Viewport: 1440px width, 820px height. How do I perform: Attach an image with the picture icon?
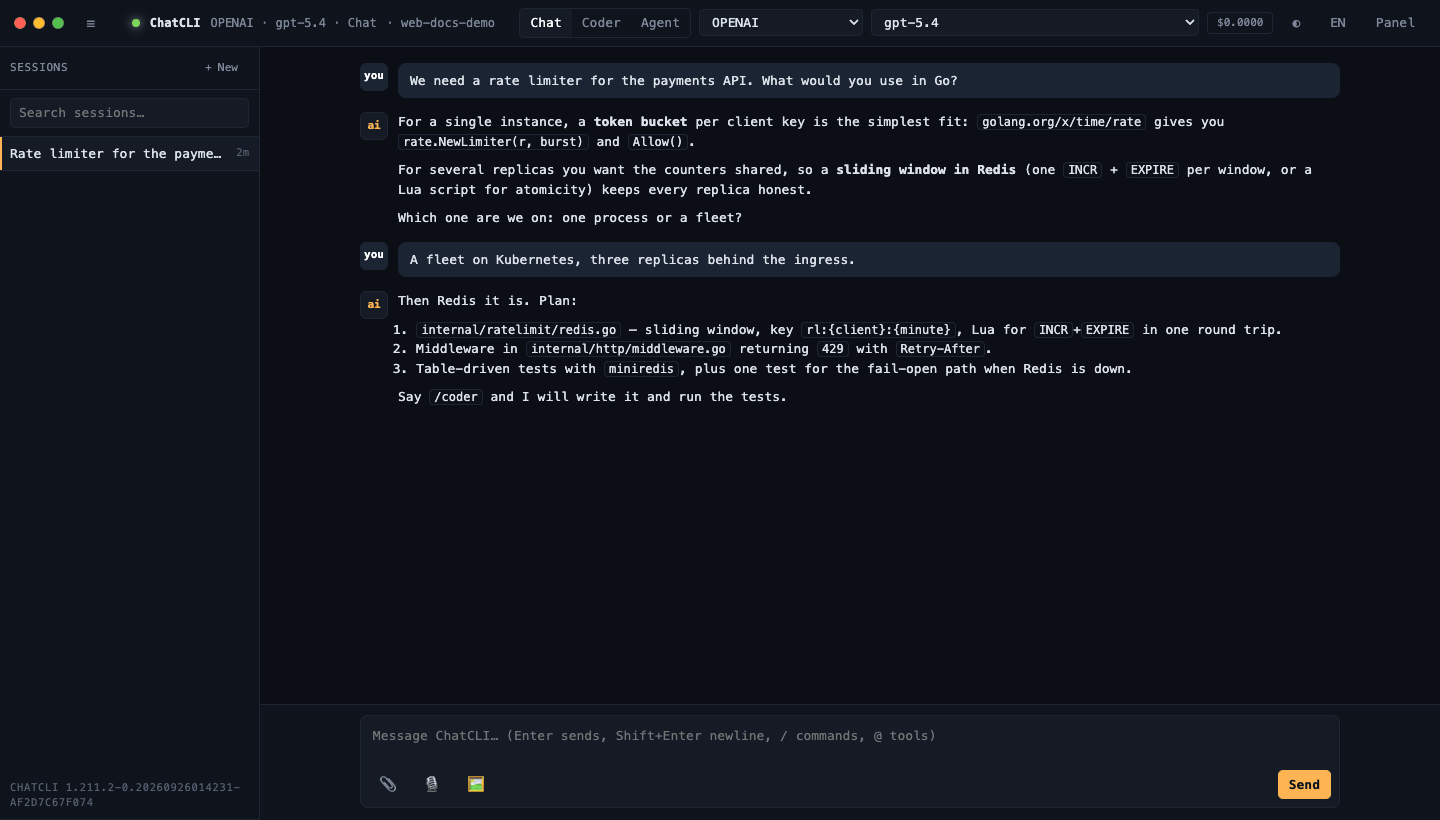[x=476, y=784]
